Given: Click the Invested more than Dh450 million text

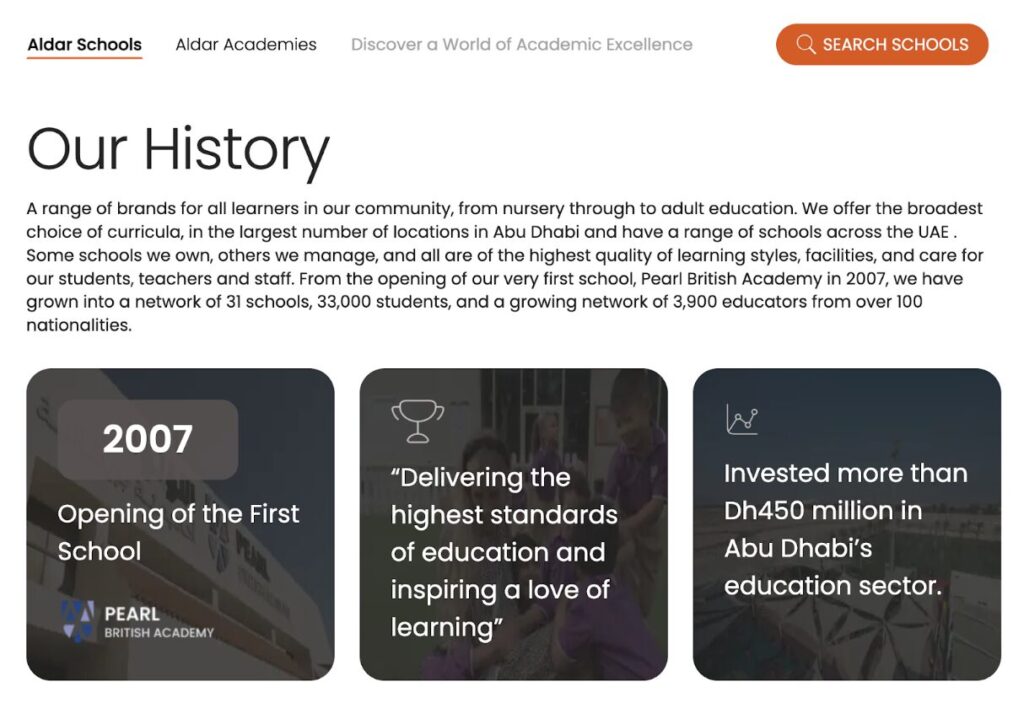Looking at the screenshot, I should tap(845, 529).
